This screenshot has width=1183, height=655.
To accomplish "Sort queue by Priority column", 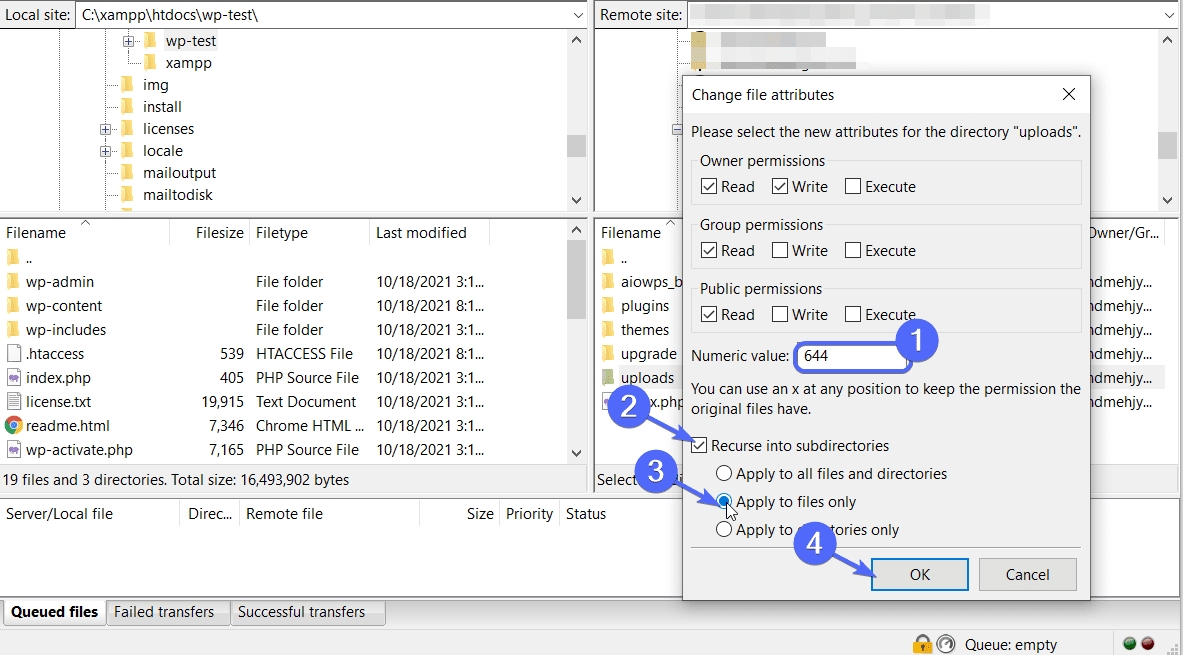I will 529,514.
